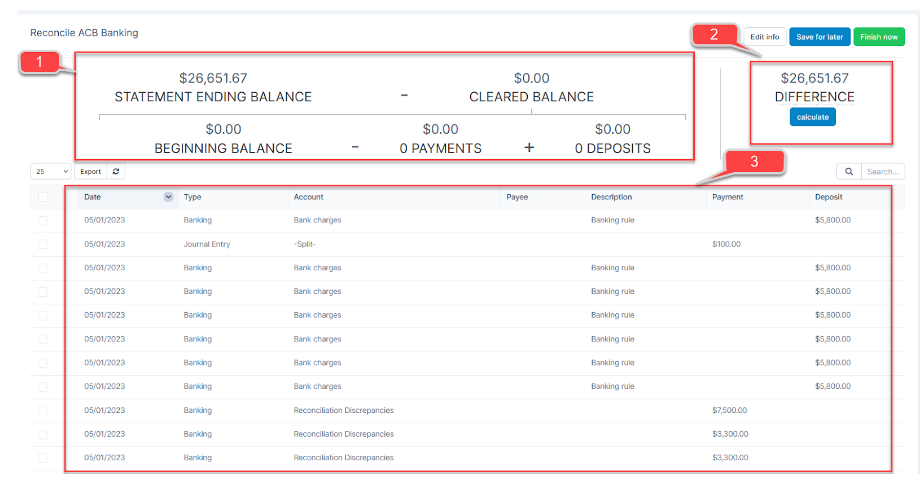Click the magnifying glass search icon
Image resolution: width=922 pixels, height=488 pixels.
pyautogui.click(x=848, y=172)
